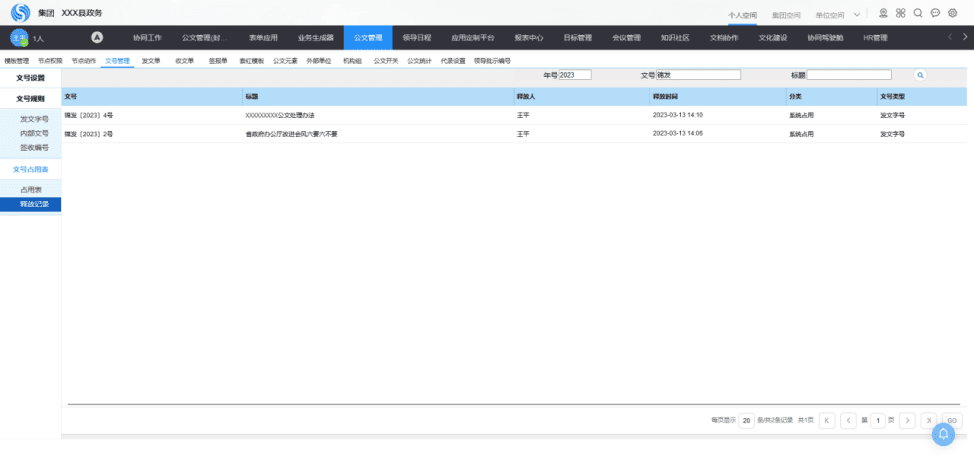Open the blue notification bell
The width and height of the screenshot is (974, 466).
point(944,434)
